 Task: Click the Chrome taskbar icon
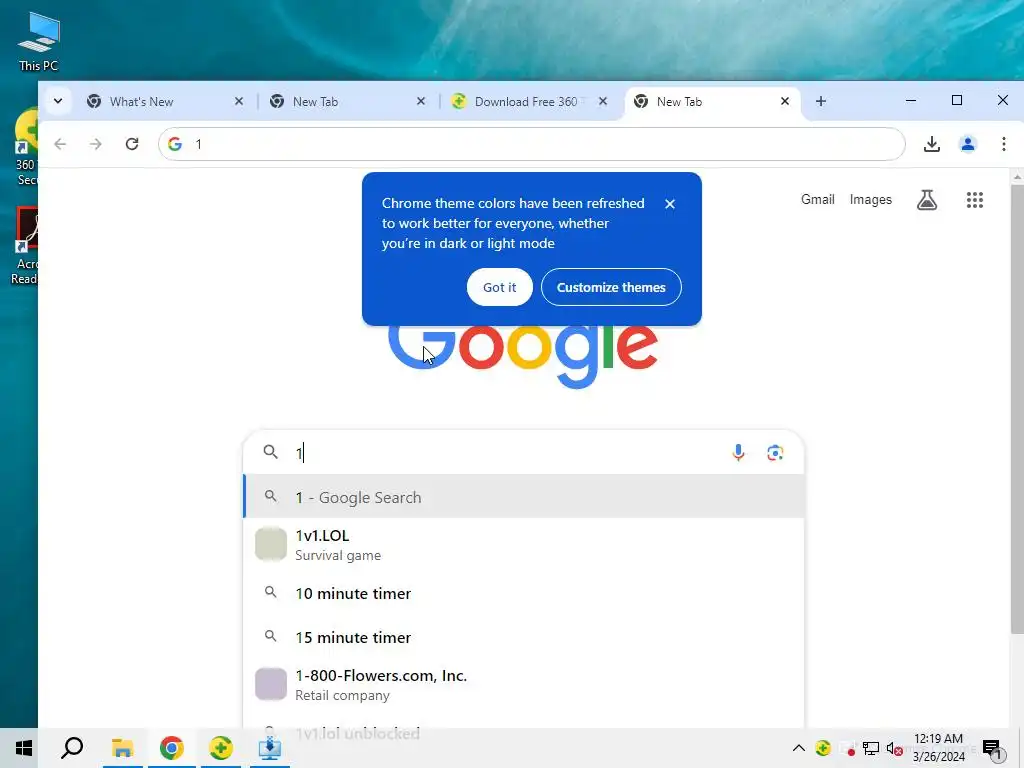(171, 748)
